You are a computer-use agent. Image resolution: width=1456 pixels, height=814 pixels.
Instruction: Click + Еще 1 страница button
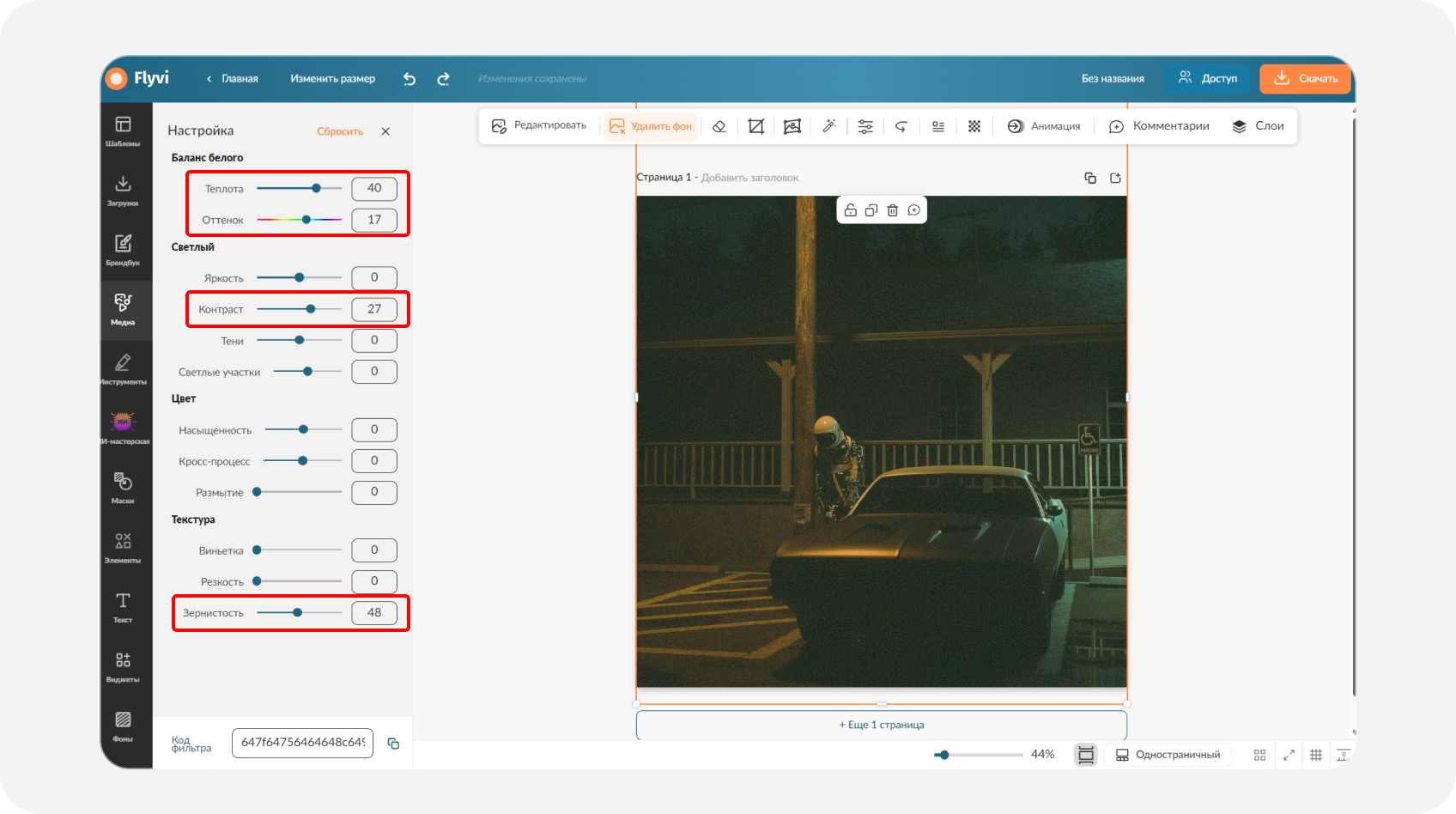882,725
